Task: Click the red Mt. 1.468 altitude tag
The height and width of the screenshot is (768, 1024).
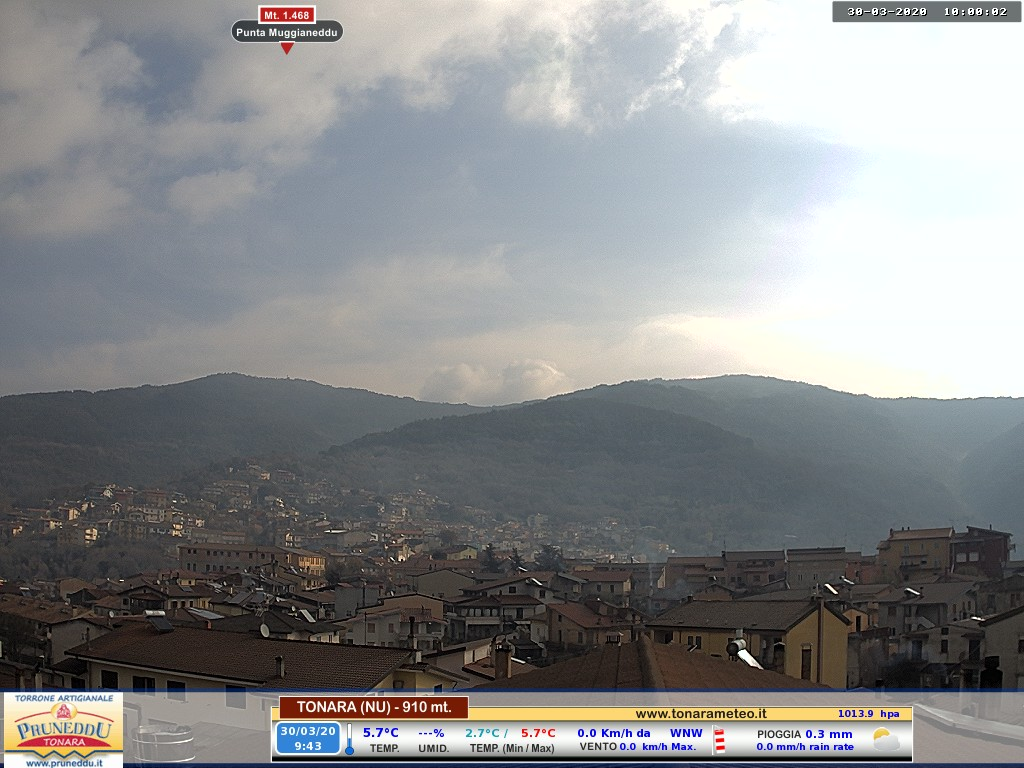Action: tap(287, 14)
